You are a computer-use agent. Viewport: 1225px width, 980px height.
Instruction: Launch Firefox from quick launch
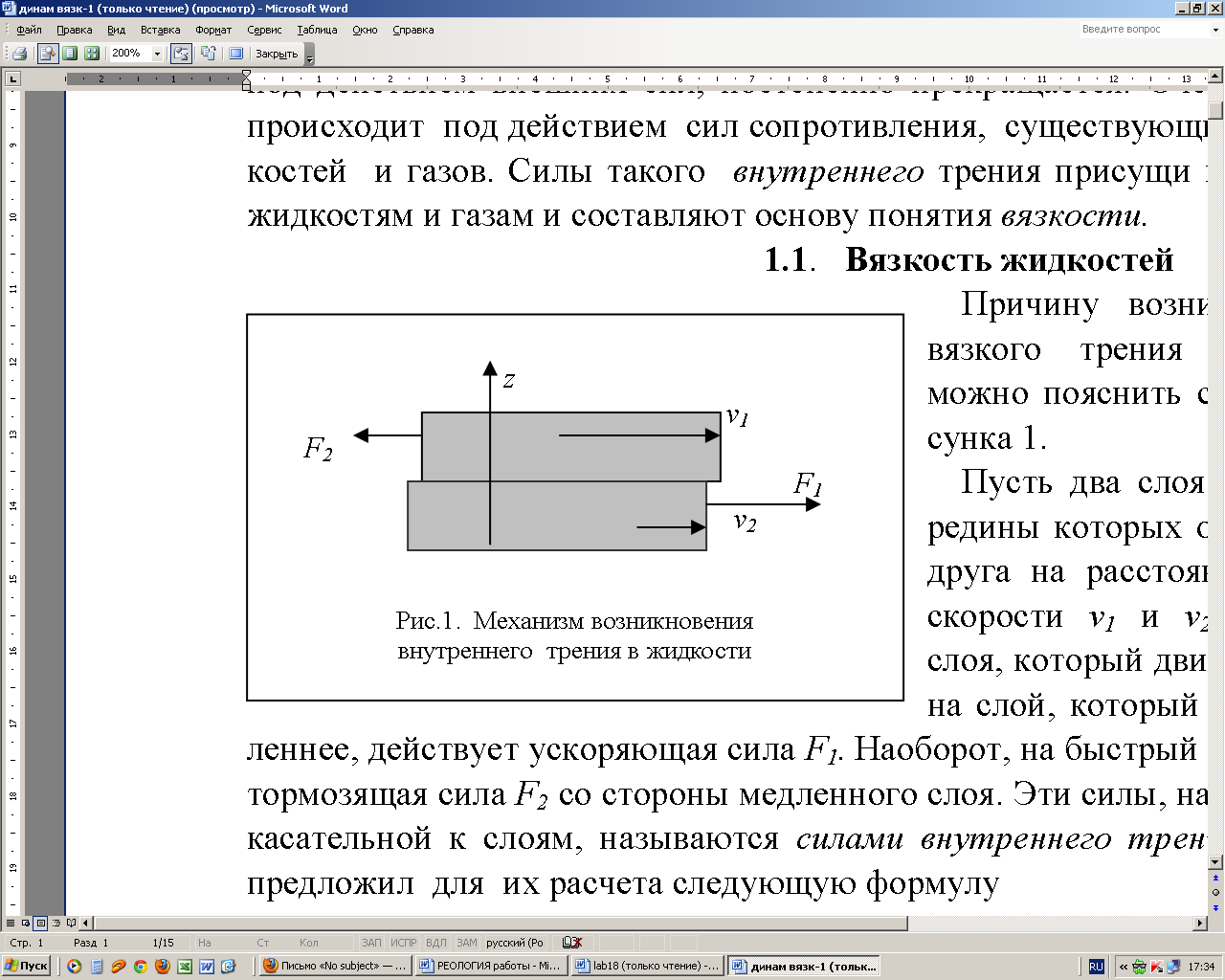pyautogui.click(x=163, y=967)
